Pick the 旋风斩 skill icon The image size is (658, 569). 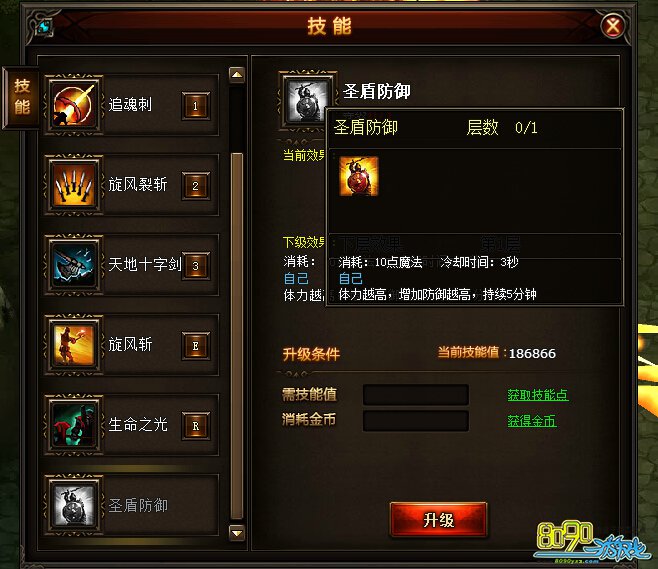[74, 345]
